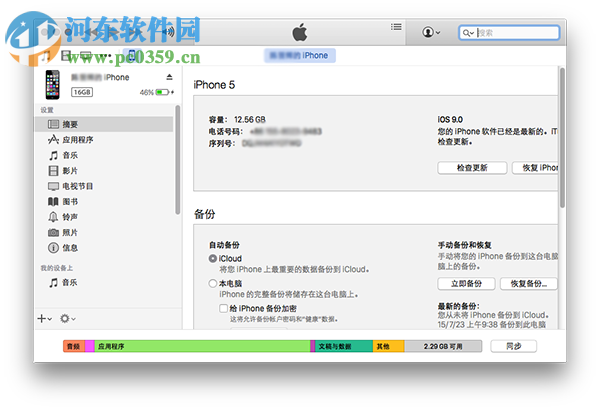Click the main pane vertical scrollbar
Screen dimensions: 600x410
point(562,138)
